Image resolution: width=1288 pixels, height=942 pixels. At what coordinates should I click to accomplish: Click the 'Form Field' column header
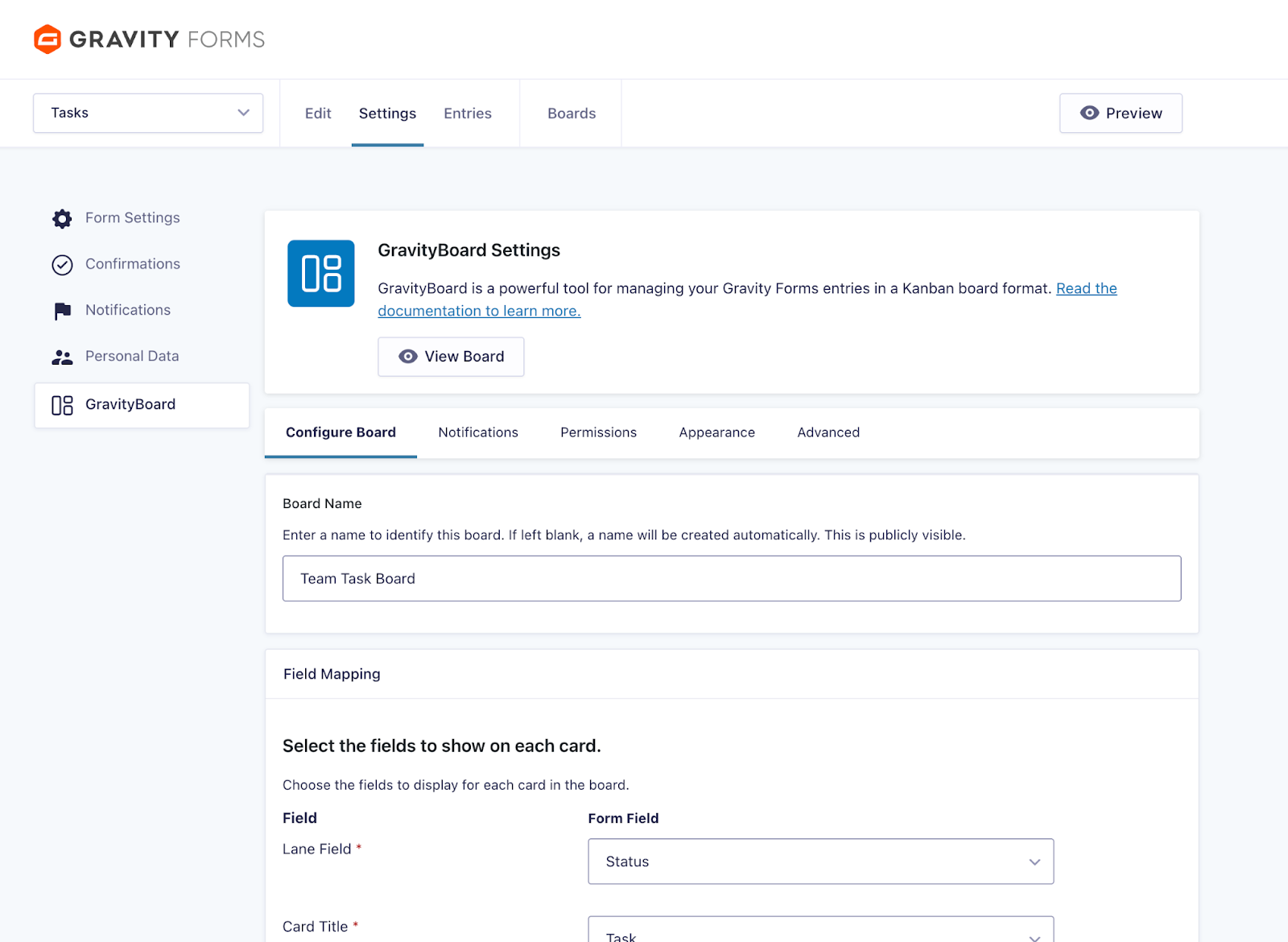(x=623, y=818)
